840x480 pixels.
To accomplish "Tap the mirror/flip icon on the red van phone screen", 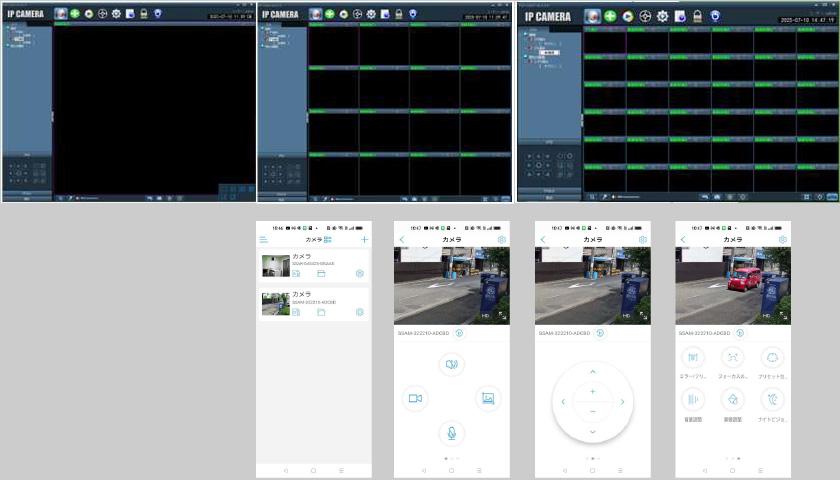I will click(x=693, y=357).
